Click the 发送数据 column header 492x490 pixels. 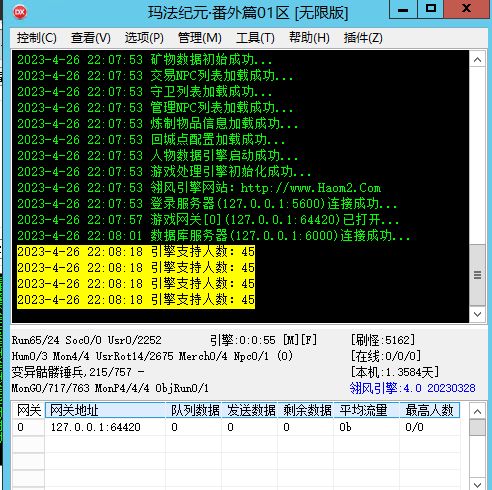coord(250,410)
